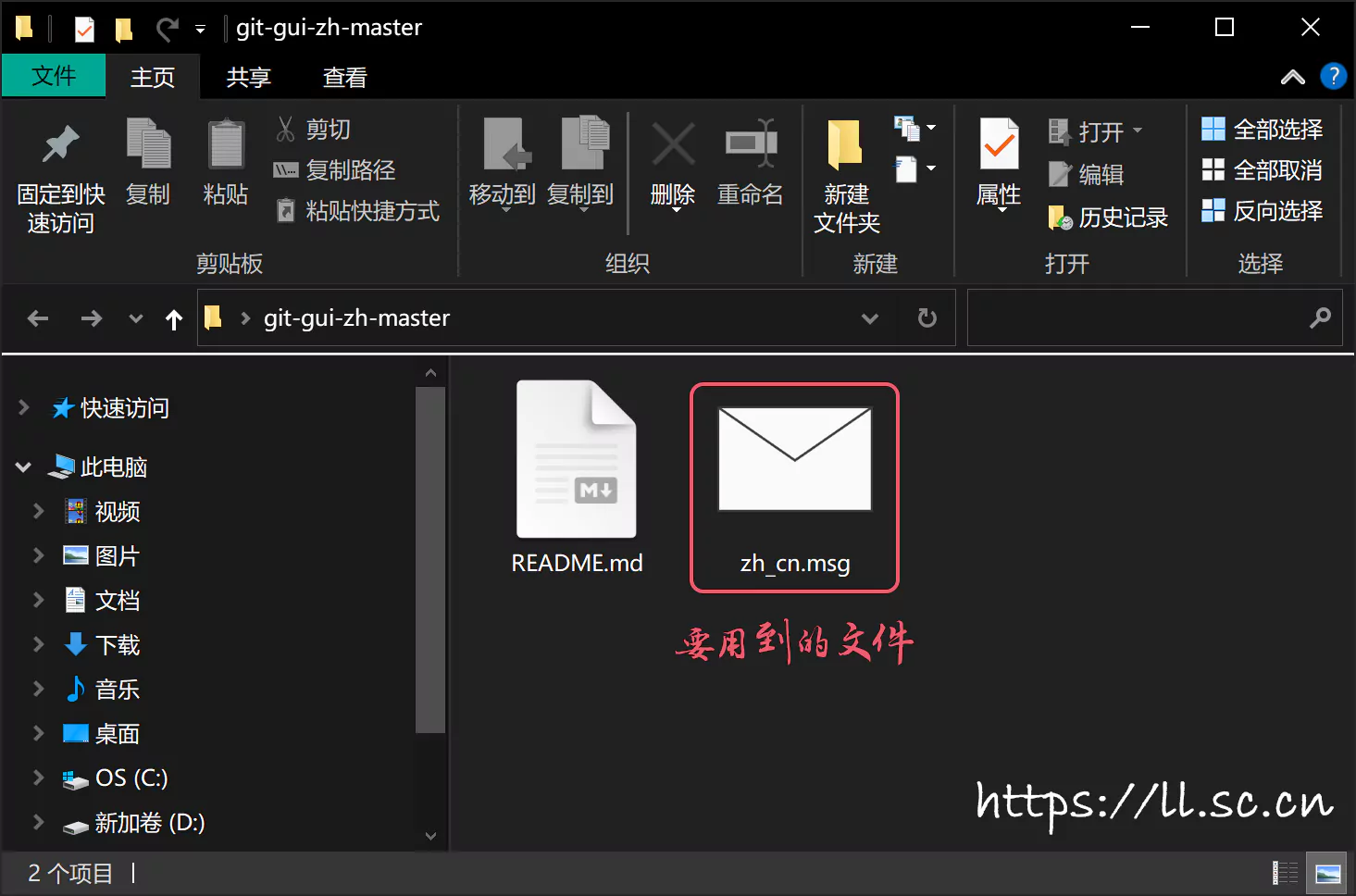Open the File tab
This screenshot has width=1356, height=896.
(x=54, y=76)
